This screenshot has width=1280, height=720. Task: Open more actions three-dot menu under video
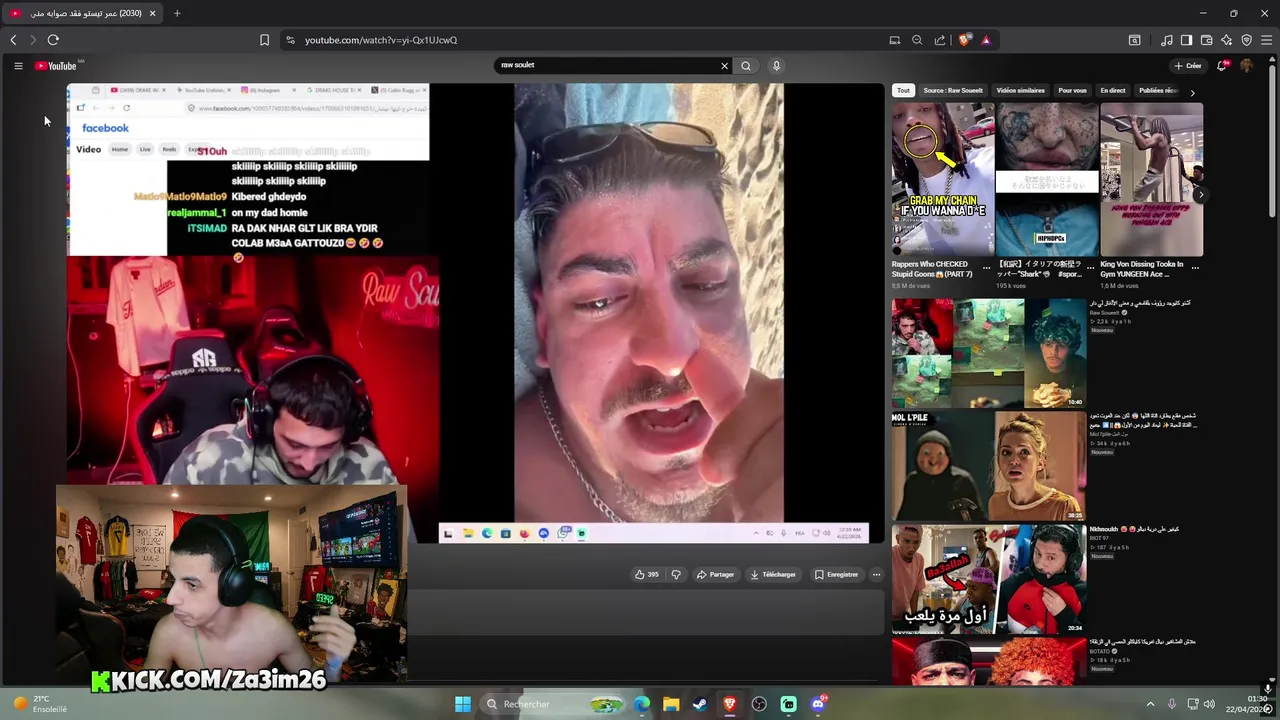[x=876, y=574]
